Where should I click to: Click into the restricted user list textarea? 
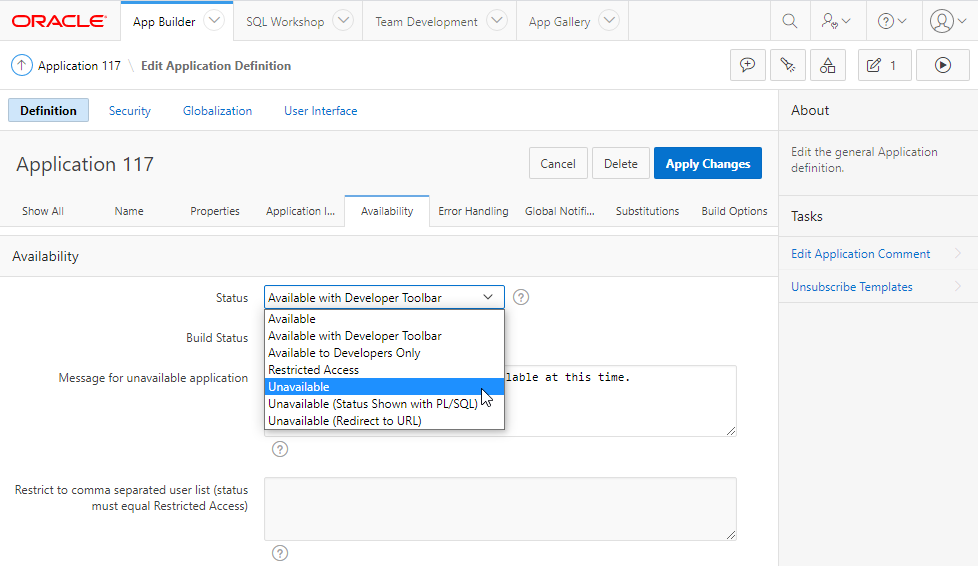click(x=500, y=509)
